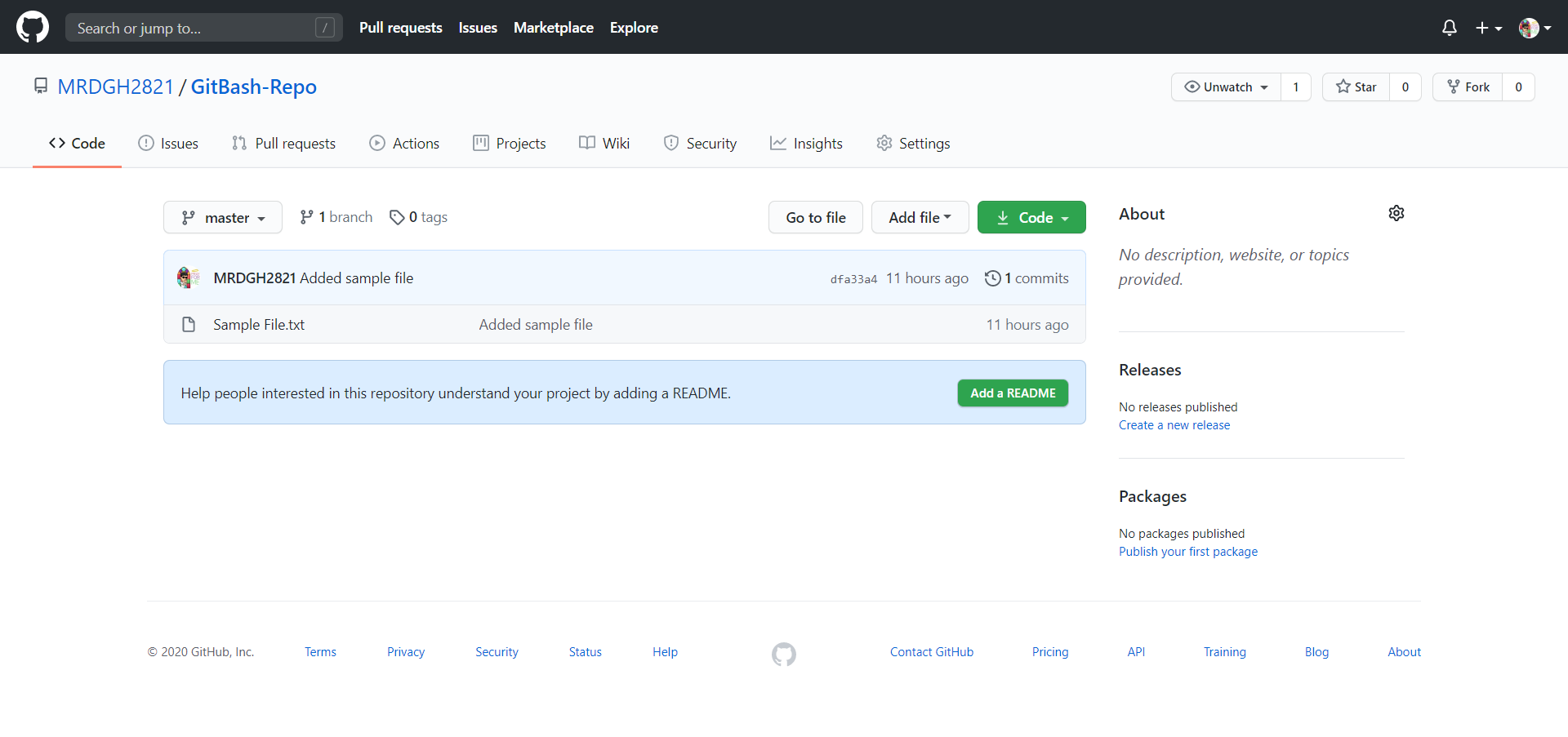The height and width of the screenshot is (737, 1568).
Task: Open footer API link
Action: (1136, 652)
